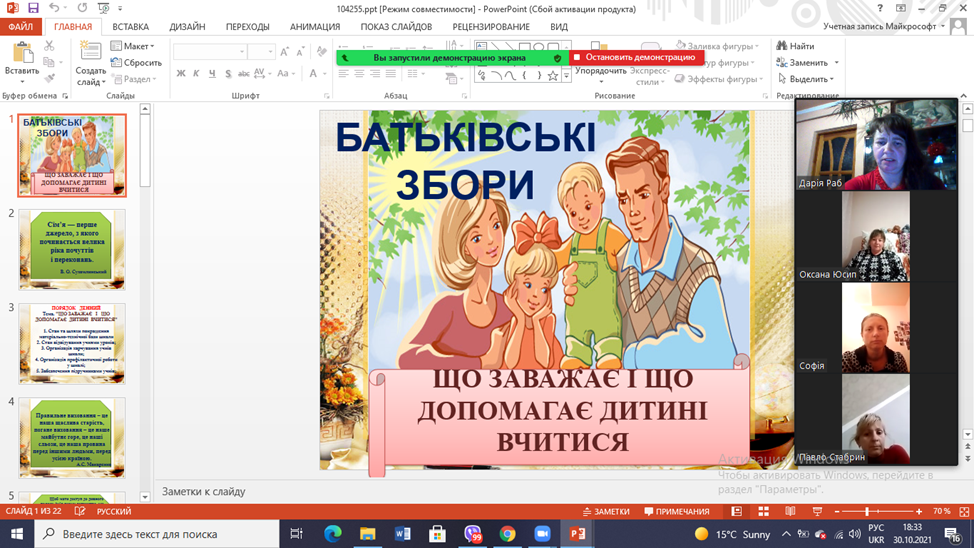Image resolution: width=974 pixels, height=548 pixels.
Task: Open the Шрифт font dialog launcher
Action: (x=327, y=96)
